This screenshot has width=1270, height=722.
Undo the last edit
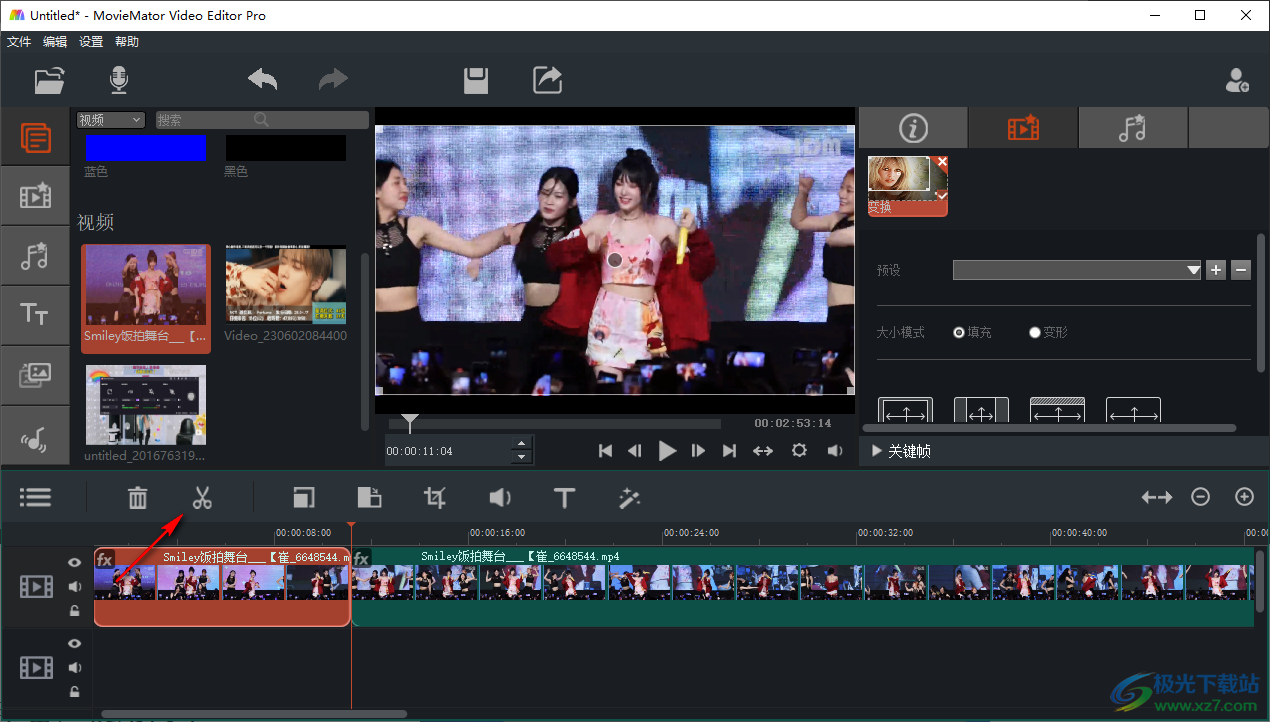coord(263,80)
